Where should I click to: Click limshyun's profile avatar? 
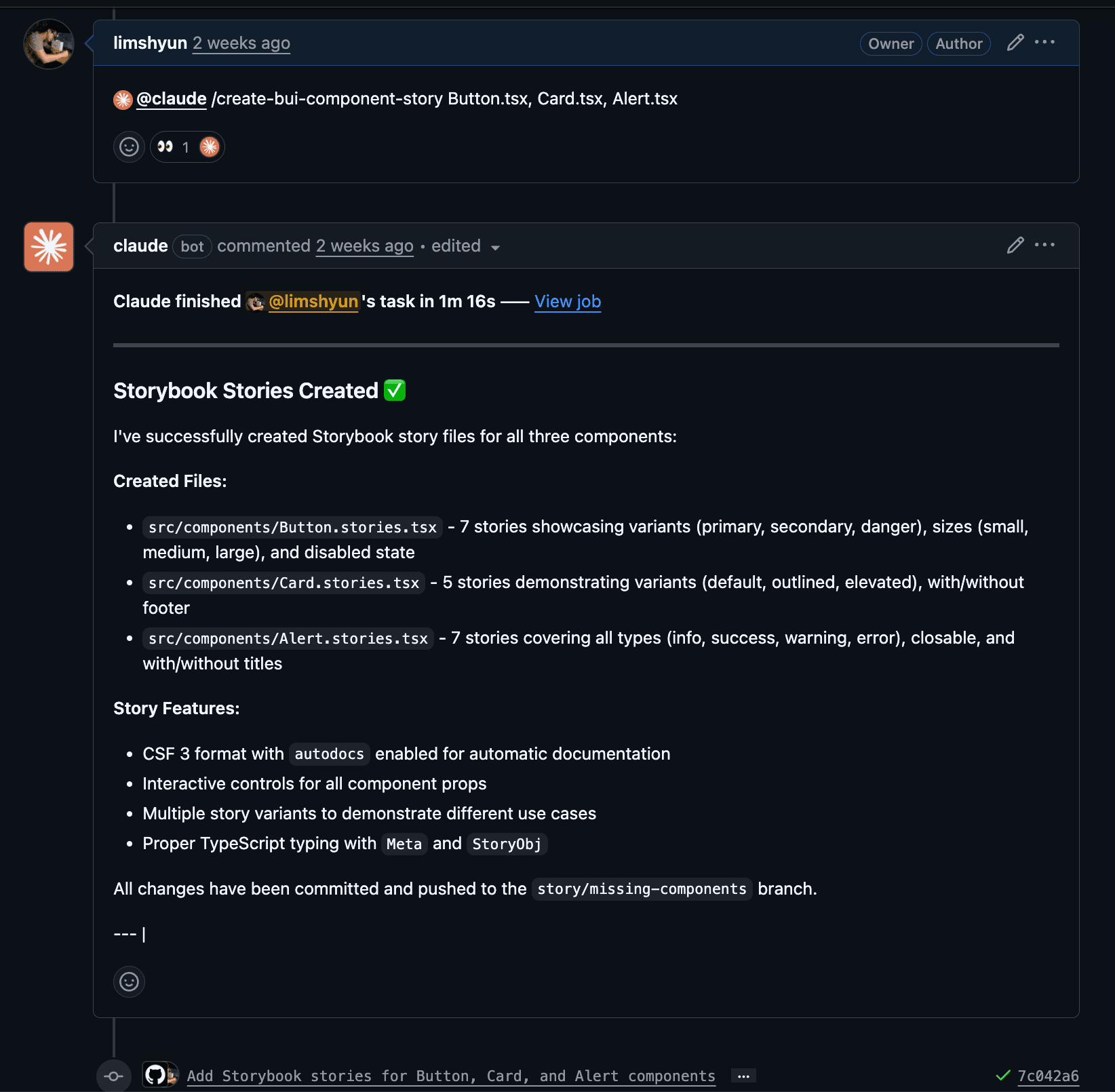(x=49, y=44)
